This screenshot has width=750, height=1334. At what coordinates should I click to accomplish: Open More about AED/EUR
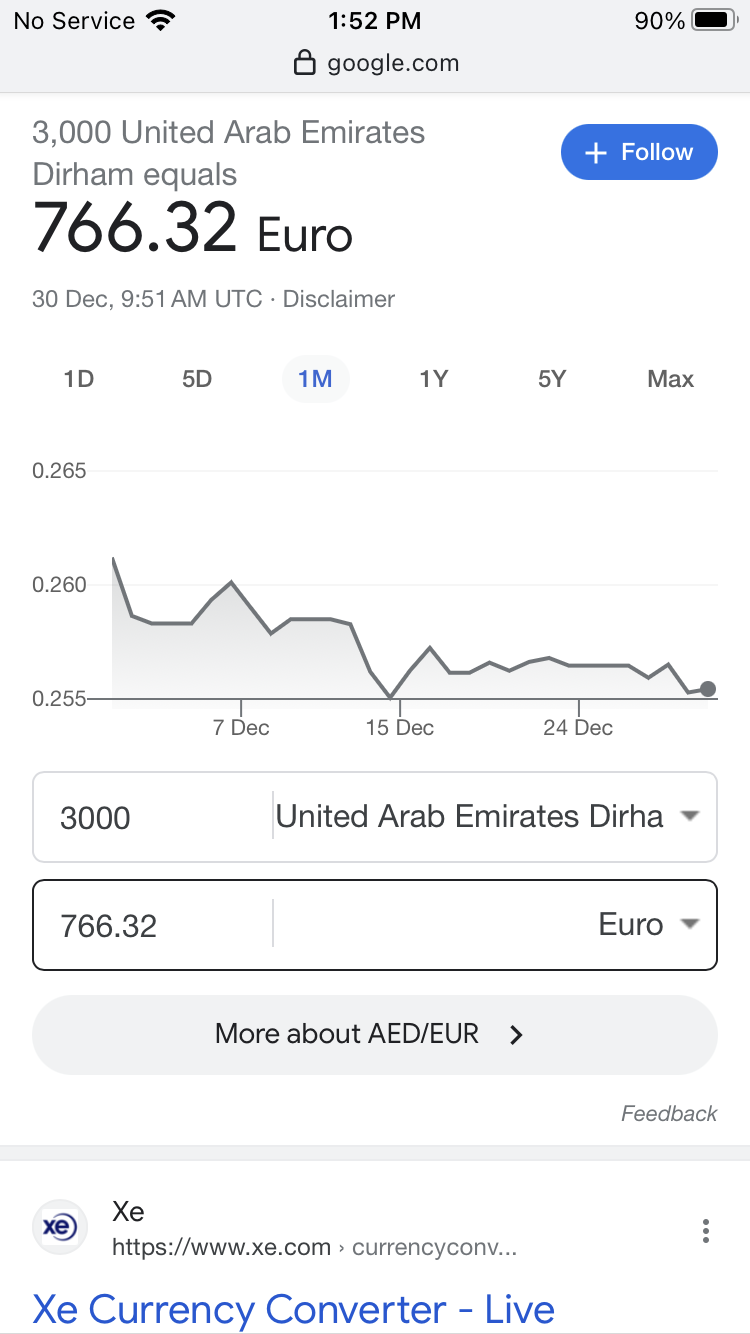375,1035
